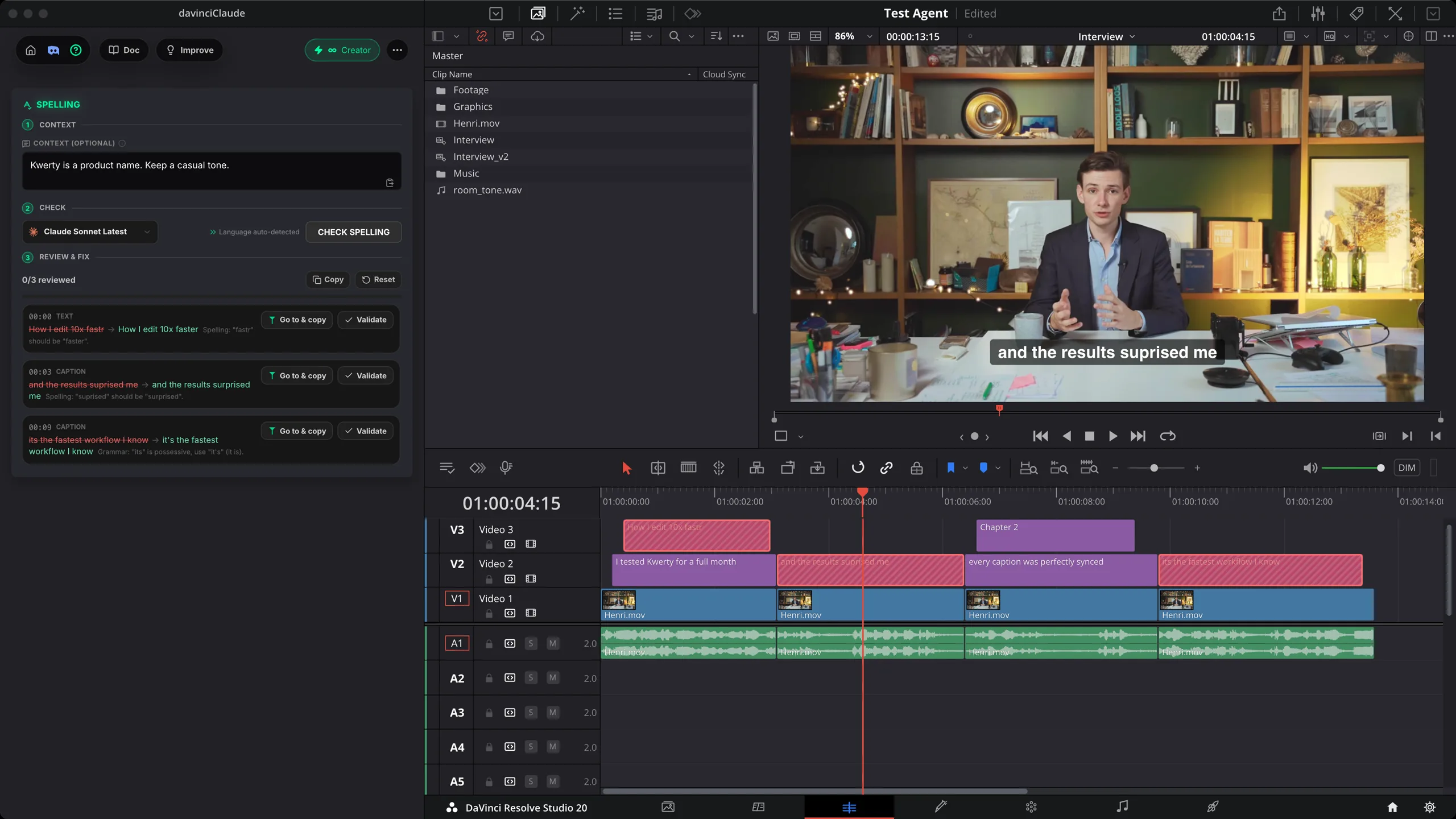The width and height of the screenshot is (1456, 819).
Task: Toggle the Position Lock padlock icon
Action: 916,468
